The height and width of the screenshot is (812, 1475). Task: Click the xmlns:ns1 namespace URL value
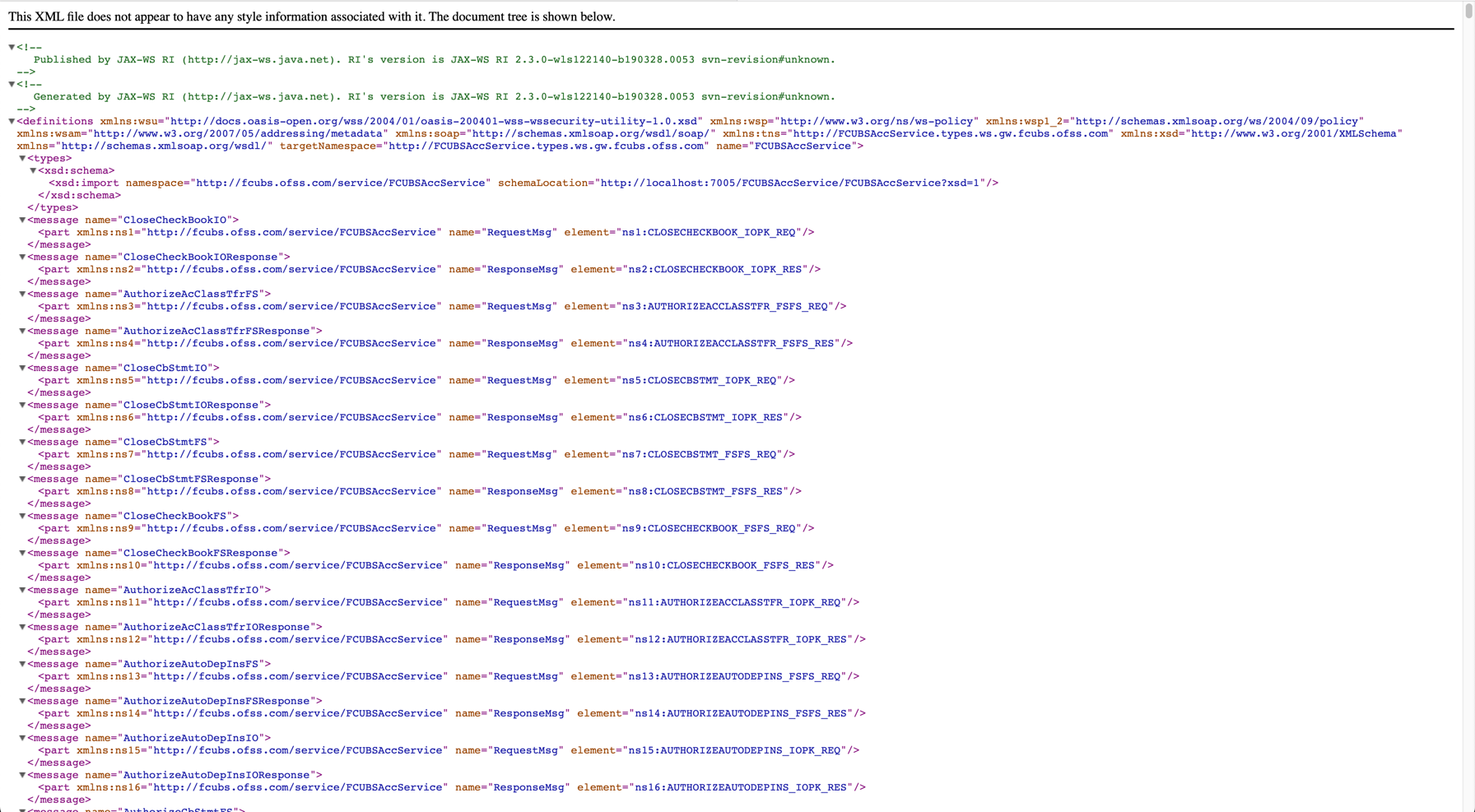click(x=291, y=233)
